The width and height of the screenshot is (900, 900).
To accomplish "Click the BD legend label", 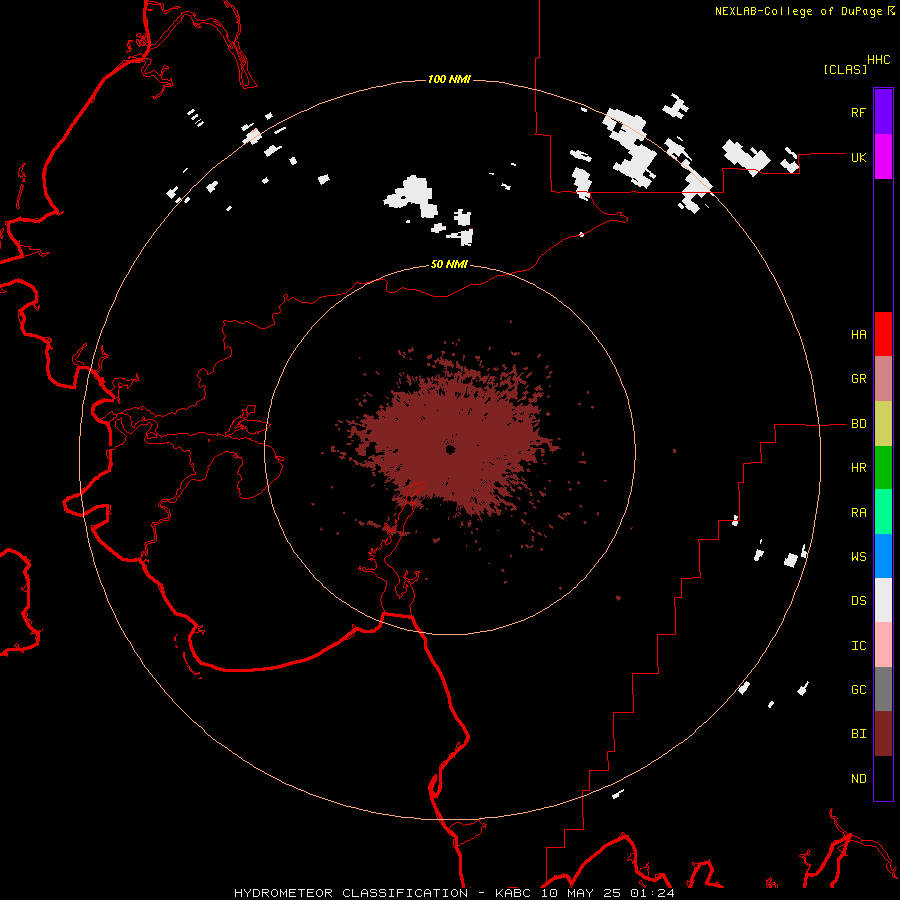I will coord(858,424).
